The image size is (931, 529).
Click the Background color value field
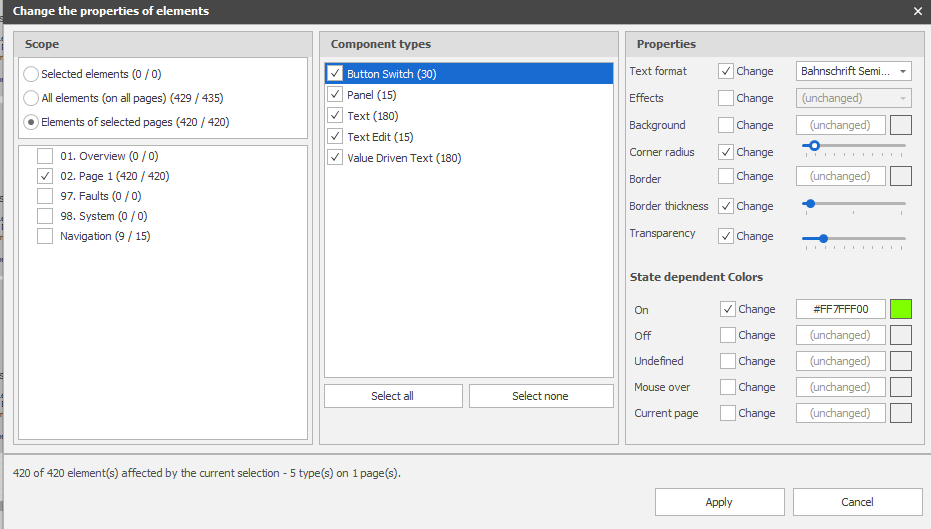[x=841, y=125]
